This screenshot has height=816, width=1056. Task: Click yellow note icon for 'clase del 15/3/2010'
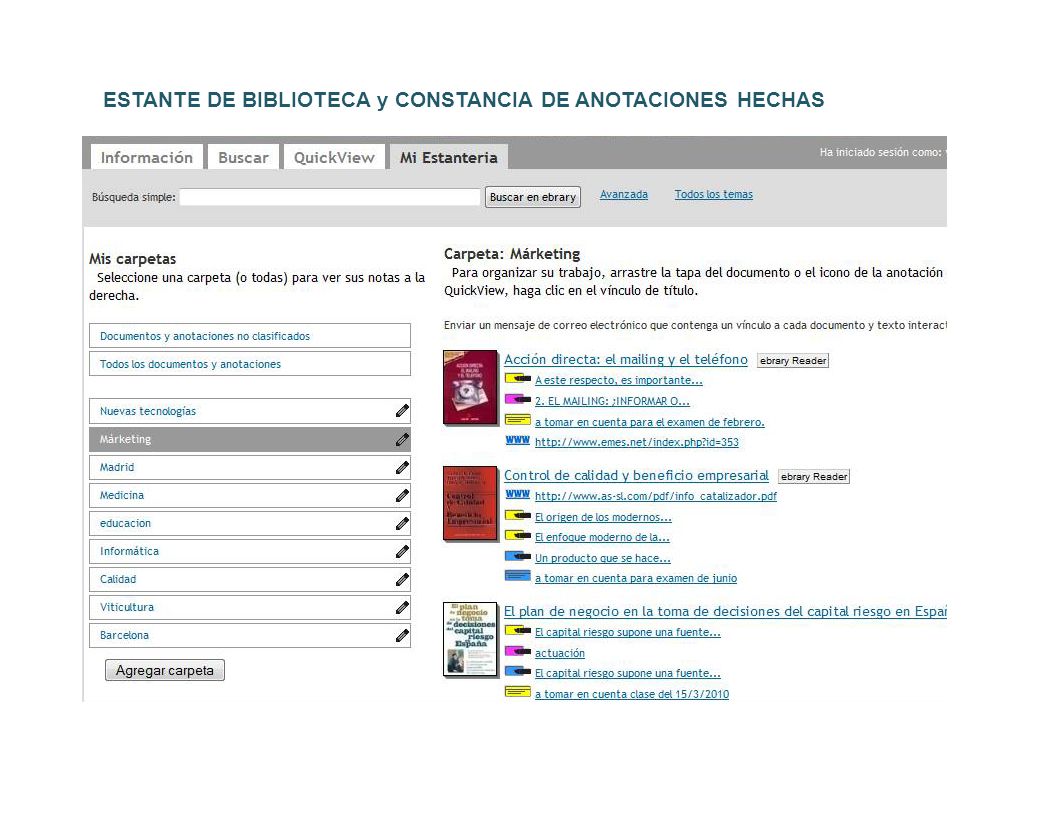click(518, 692)
